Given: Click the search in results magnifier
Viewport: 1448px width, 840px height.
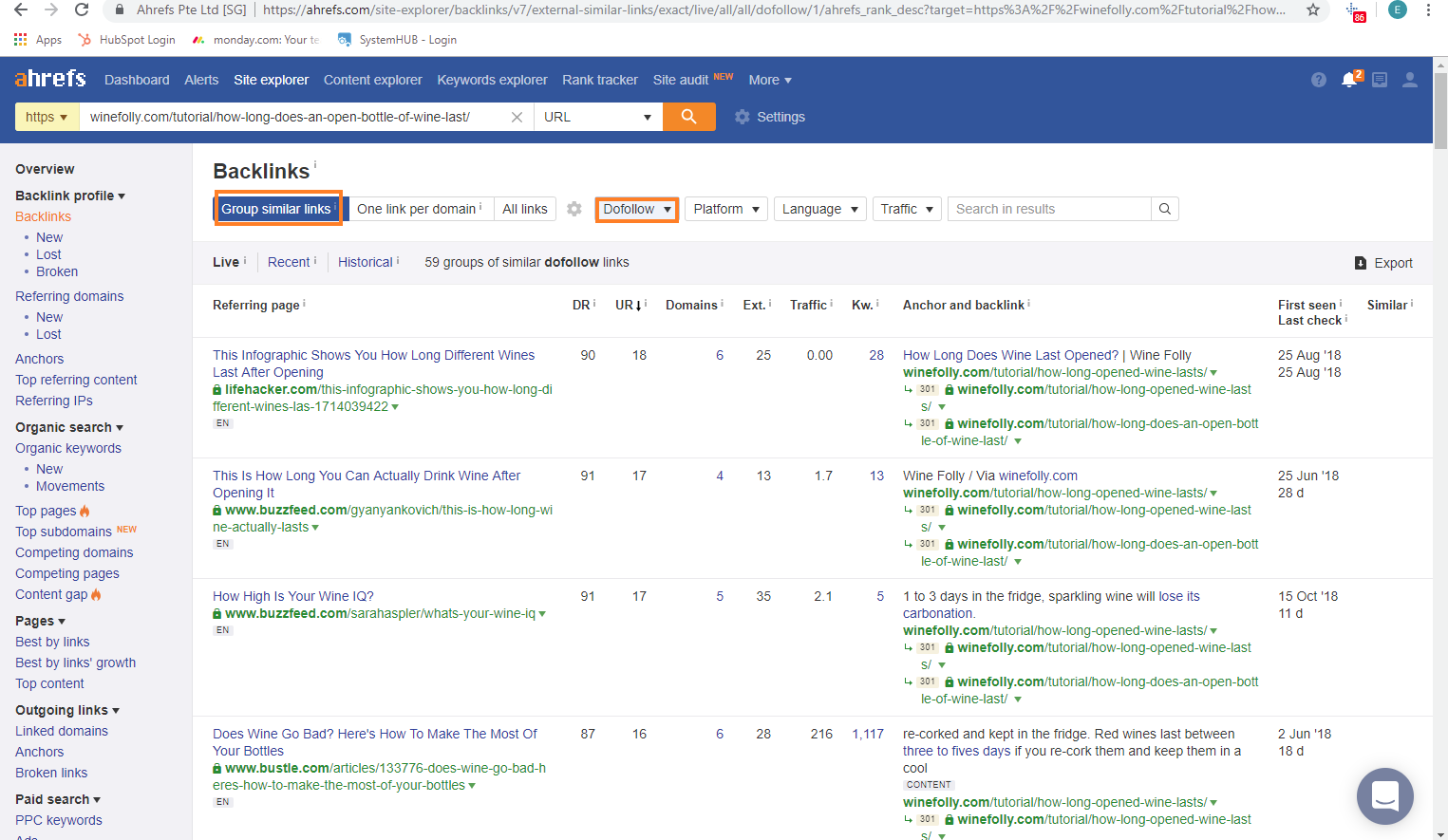Looking at the screenshot, I should [x=1165, y=209].
